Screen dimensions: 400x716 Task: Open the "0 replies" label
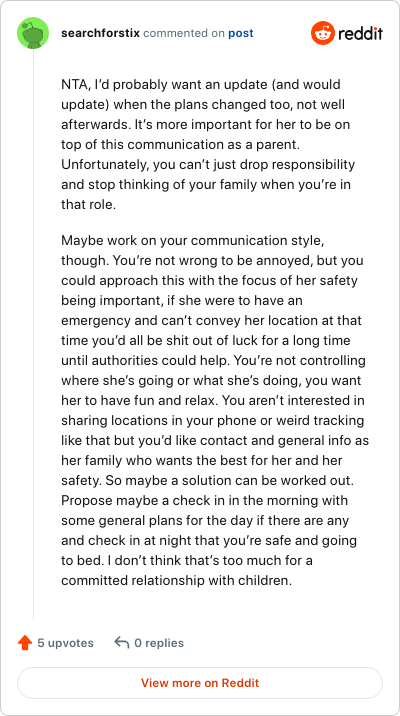coord(159,643)
